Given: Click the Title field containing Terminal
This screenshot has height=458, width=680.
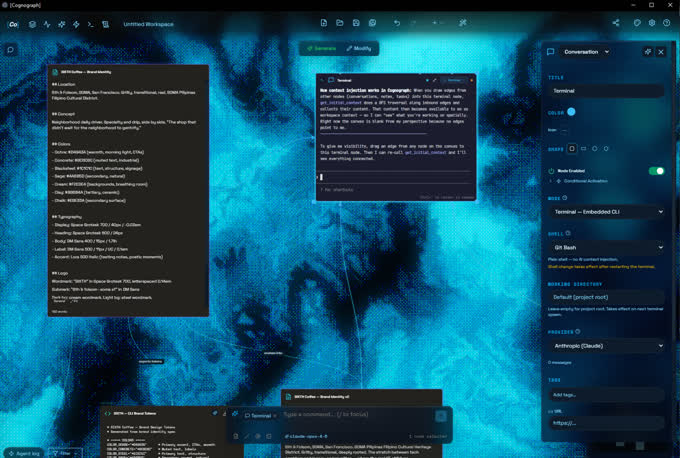Looking at the screenshot, I should [606, 91].
